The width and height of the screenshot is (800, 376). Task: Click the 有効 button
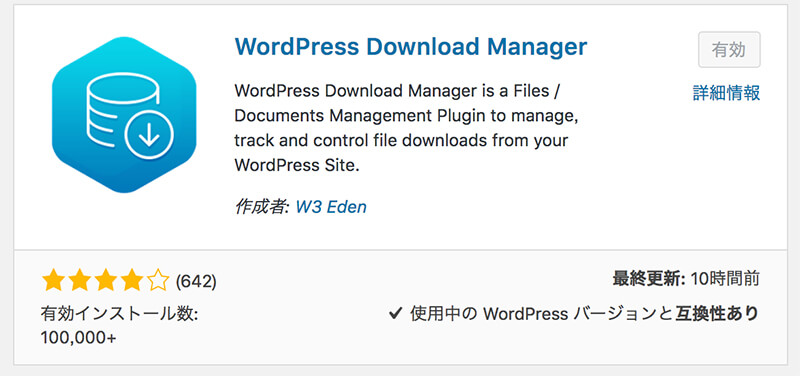729,49
